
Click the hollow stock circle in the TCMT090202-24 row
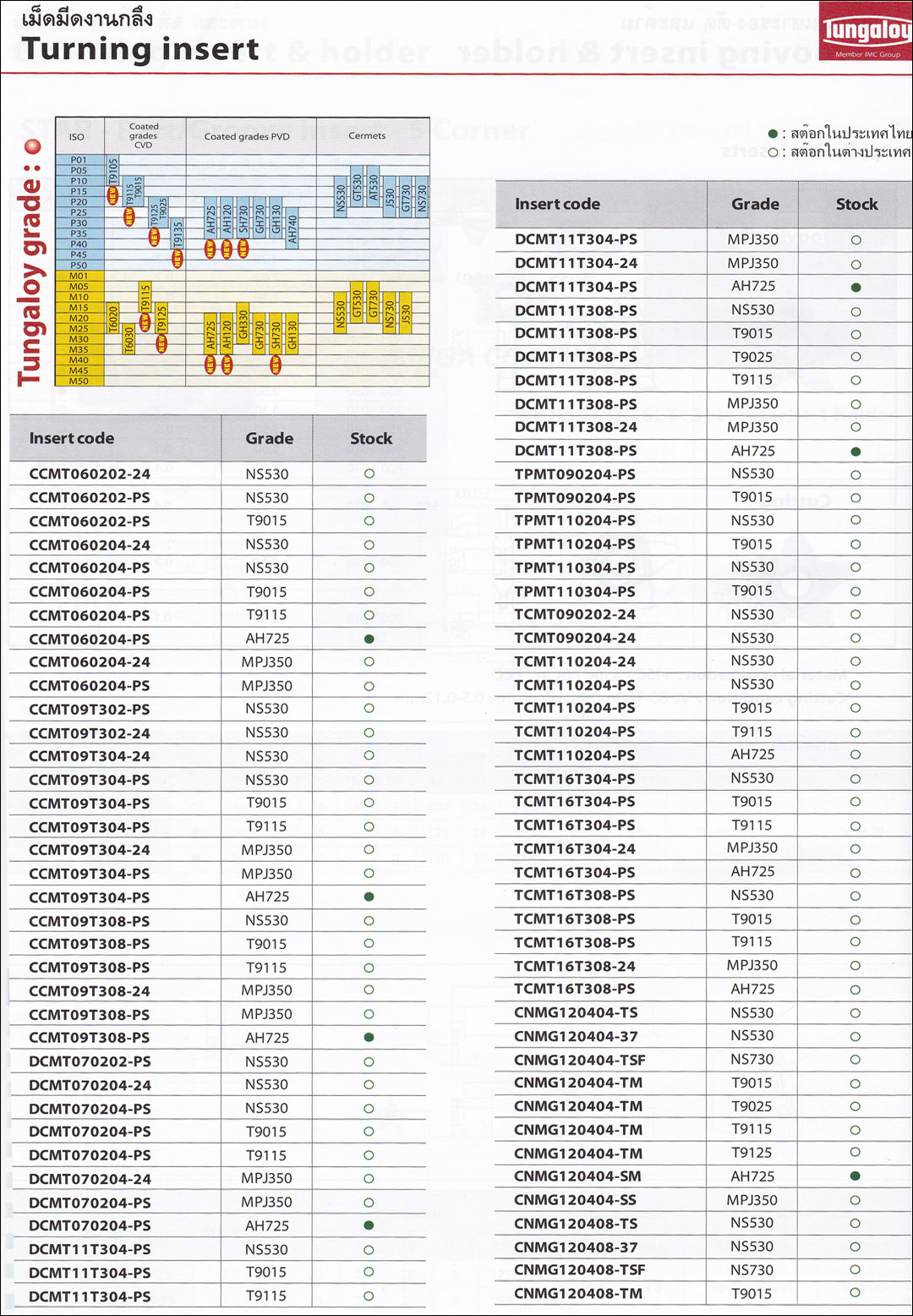856,615
